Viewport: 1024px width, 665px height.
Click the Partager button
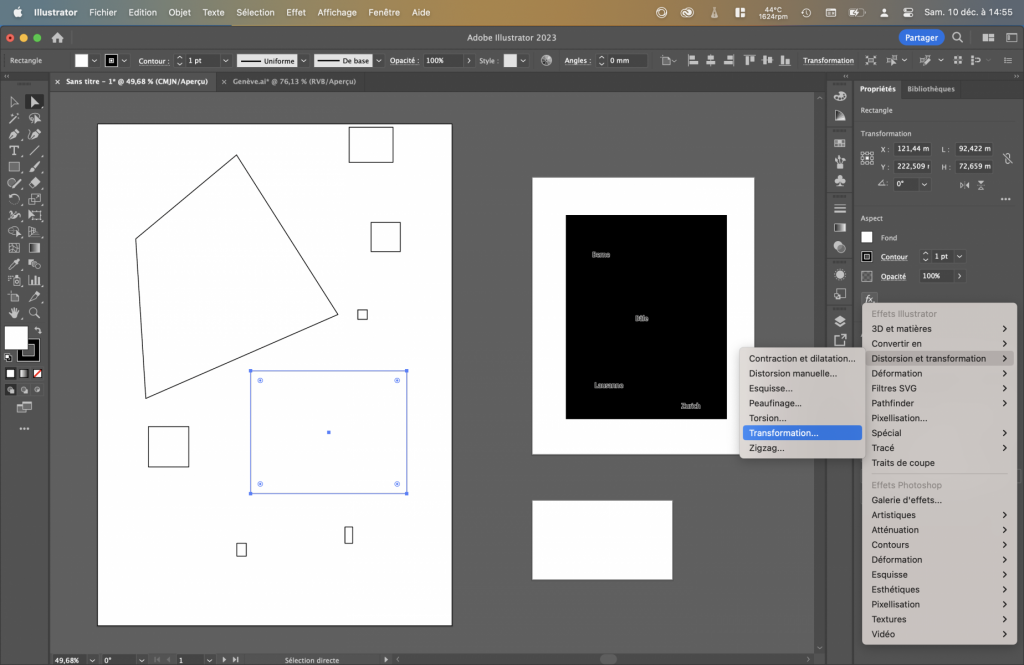click(920, 37)
